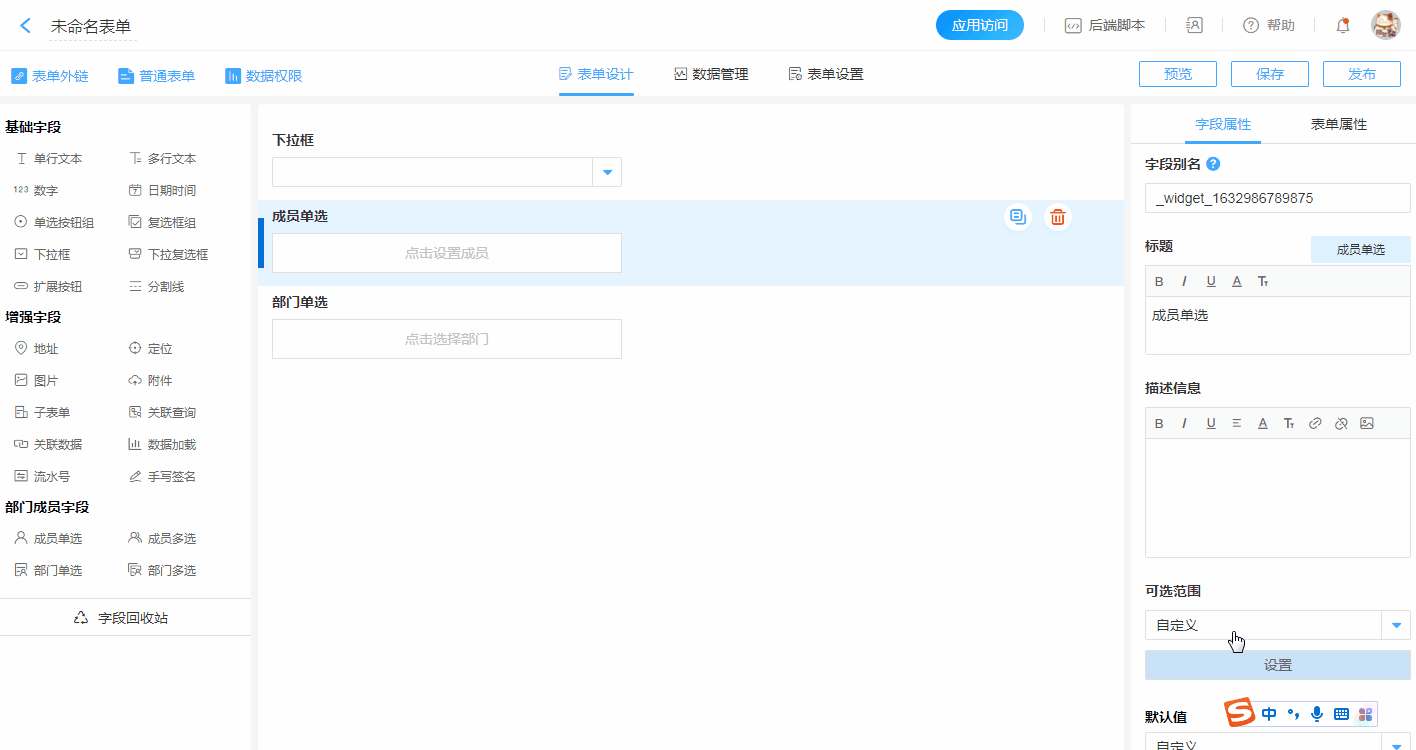The width and height of the screenshot is (1416, 750).
Task: Delete the selected 成员单选 field
Action: tap(1058, 216)
